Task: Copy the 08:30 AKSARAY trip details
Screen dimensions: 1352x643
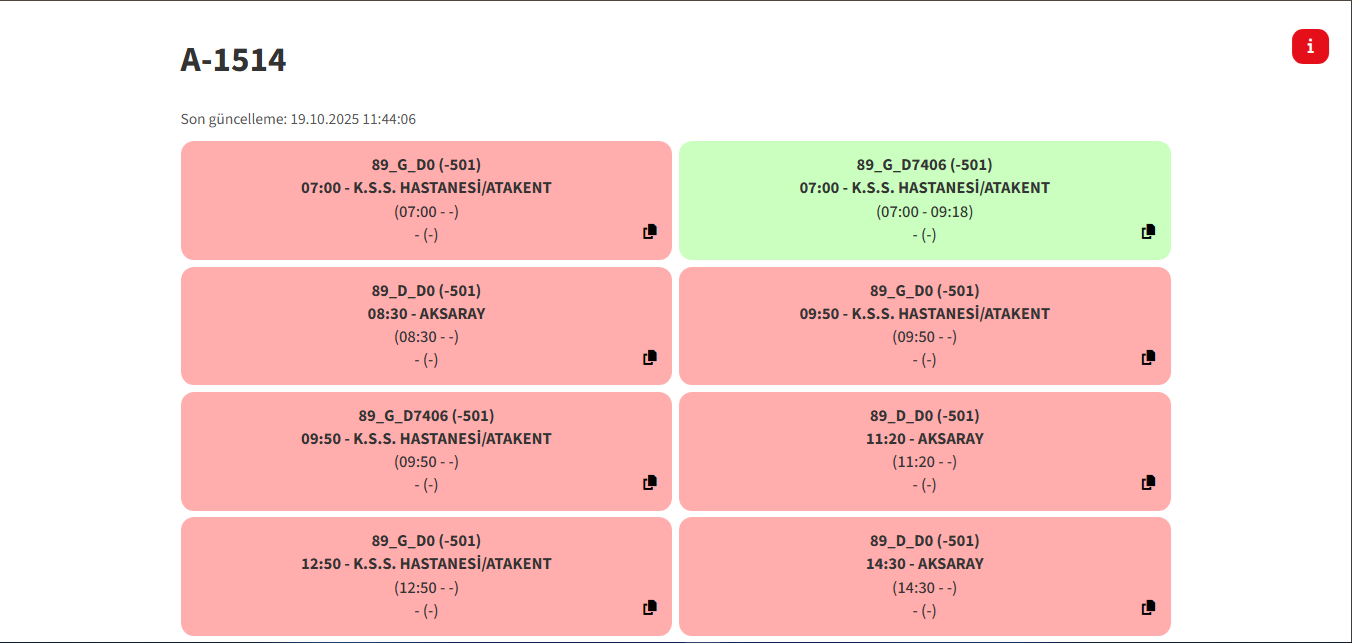Action: click(650, 357)
